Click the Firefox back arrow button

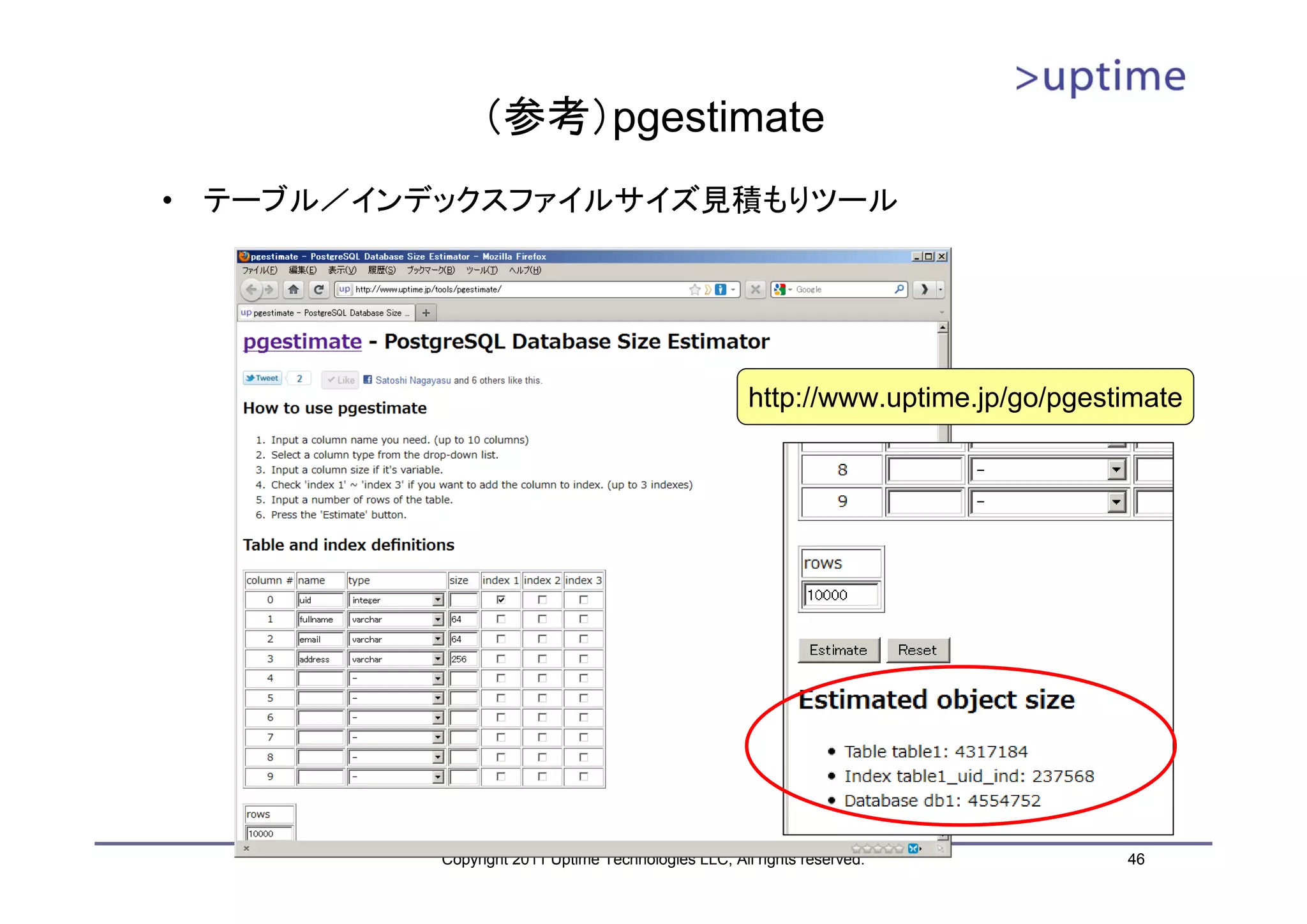pyautogui.click(x=251, y=290)
